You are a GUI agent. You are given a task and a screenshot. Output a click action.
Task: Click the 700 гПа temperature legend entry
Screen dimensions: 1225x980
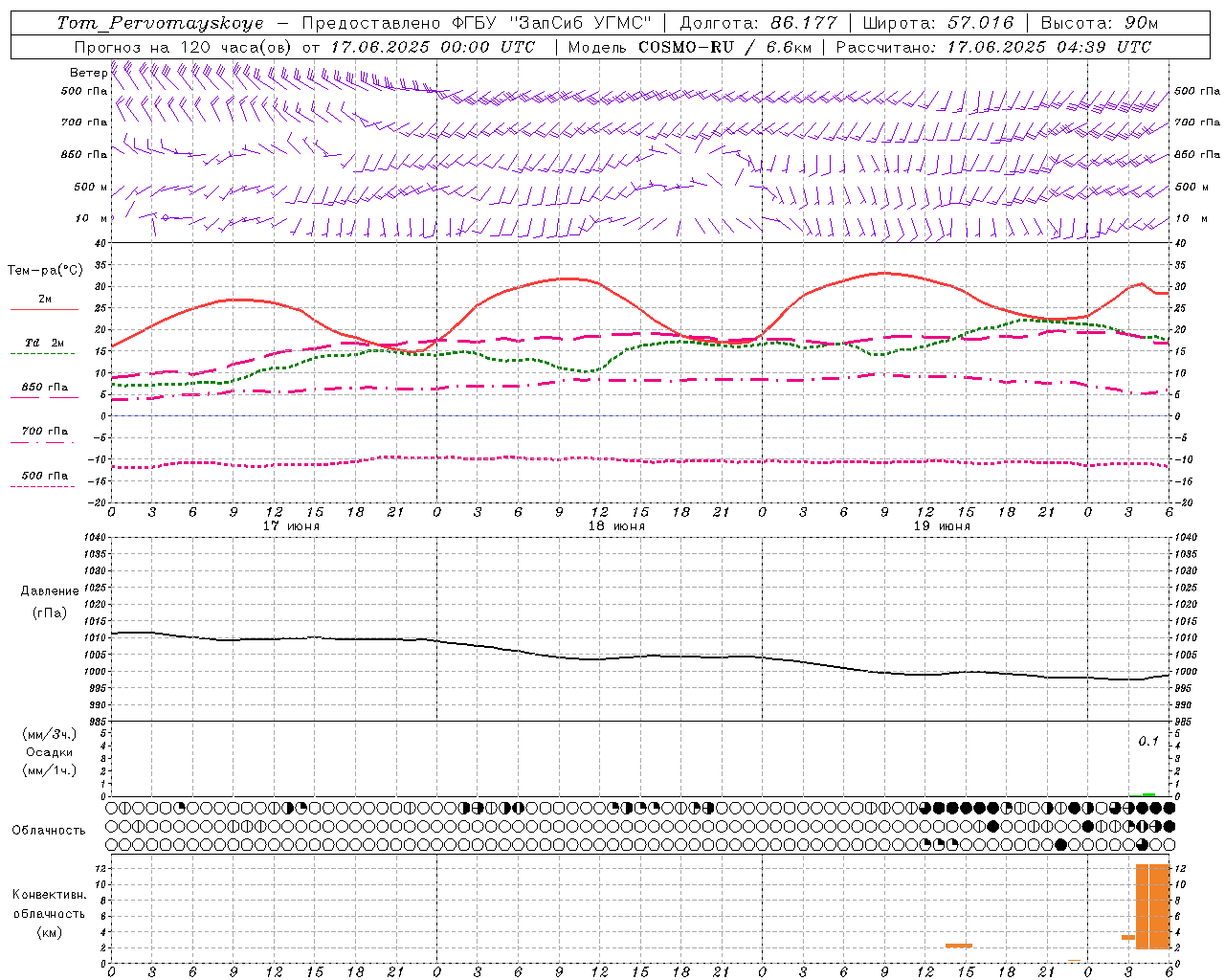[x=45, y=432]
